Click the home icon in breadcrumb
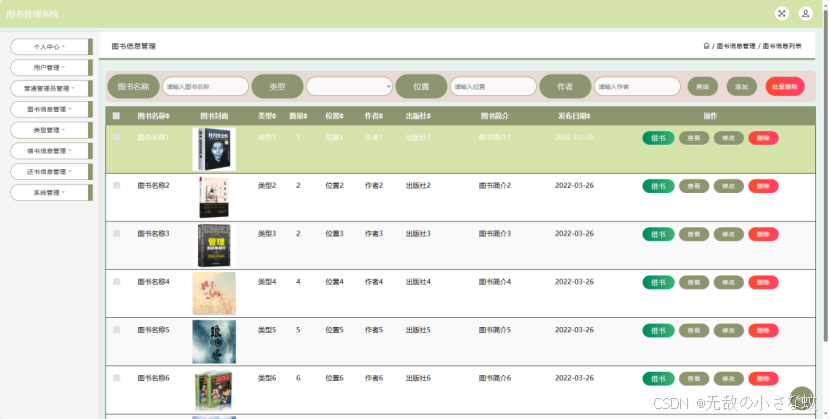The height and width of the screenshot is (419, 829). click(706, 46)
